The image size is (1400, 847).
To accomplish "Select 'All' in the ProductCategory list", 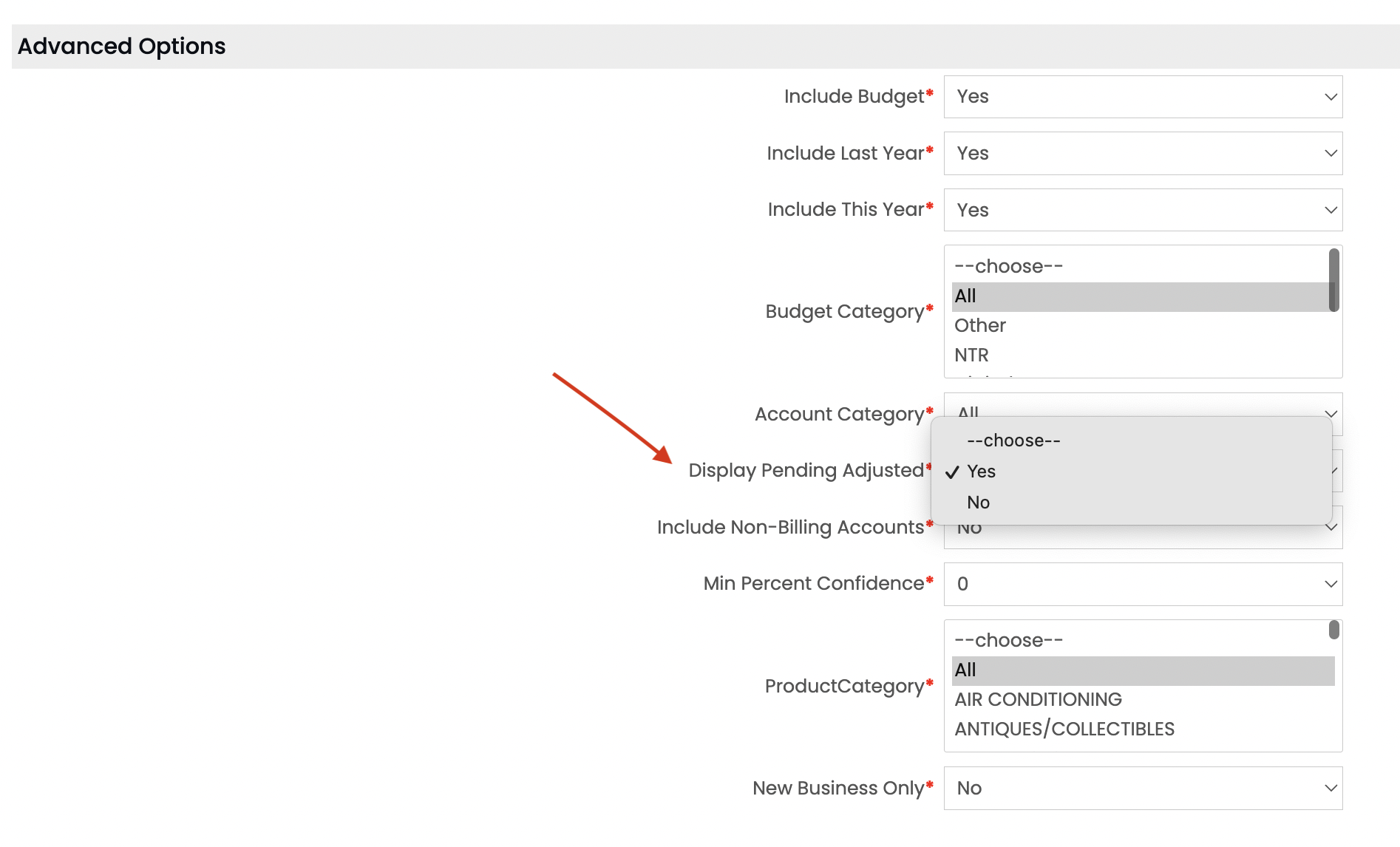I will [1143, 670].
